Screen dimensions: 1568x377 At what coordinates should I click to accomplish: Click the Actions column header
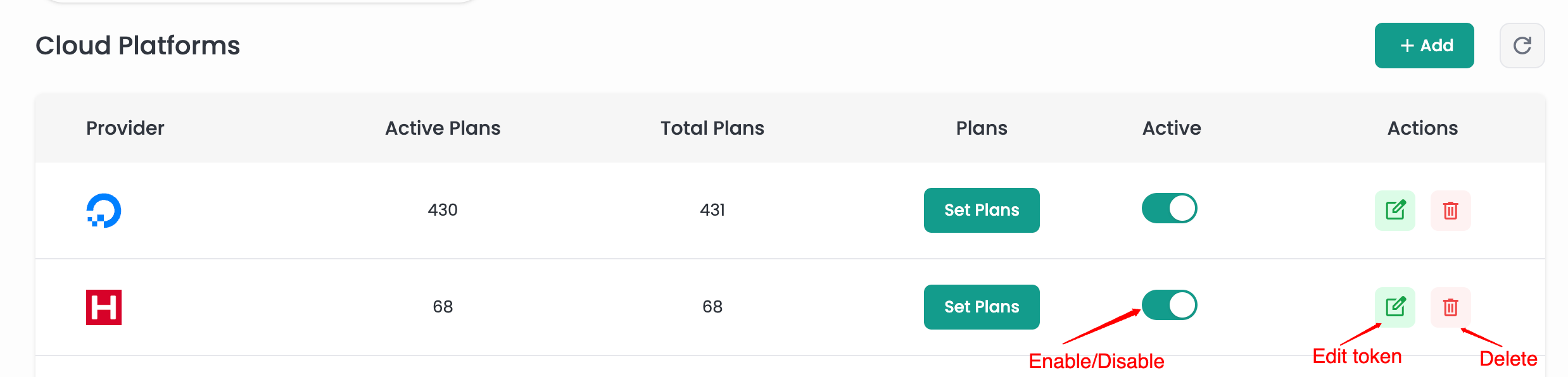coord(1422,128)
